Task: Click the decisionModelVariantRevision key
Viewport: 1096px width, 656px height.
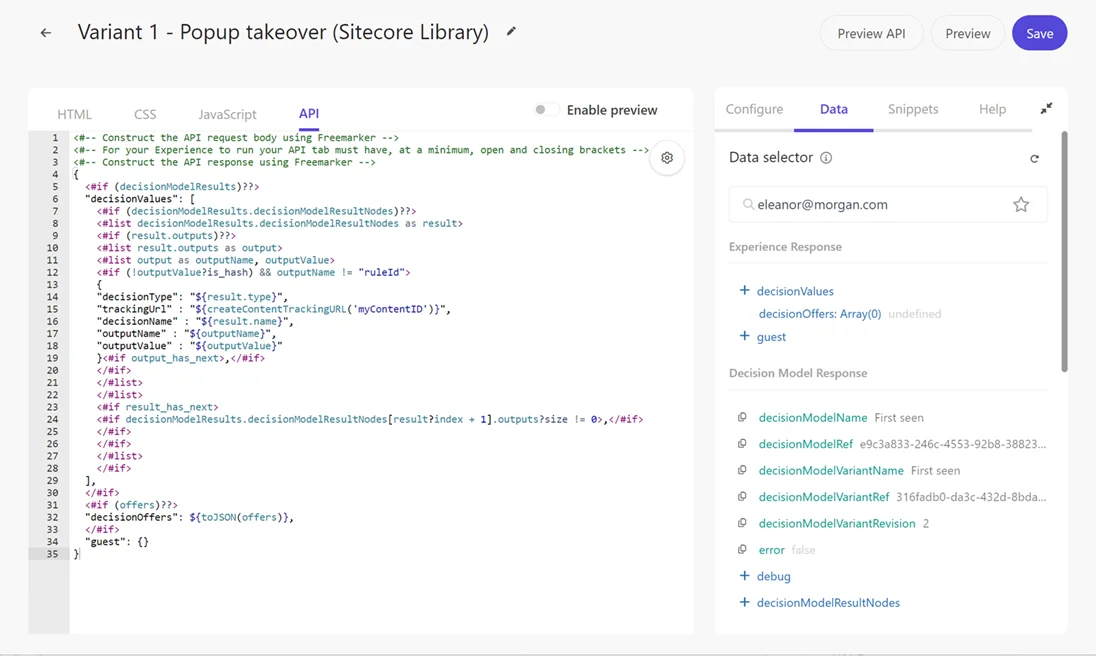Action: click(837, 524)
